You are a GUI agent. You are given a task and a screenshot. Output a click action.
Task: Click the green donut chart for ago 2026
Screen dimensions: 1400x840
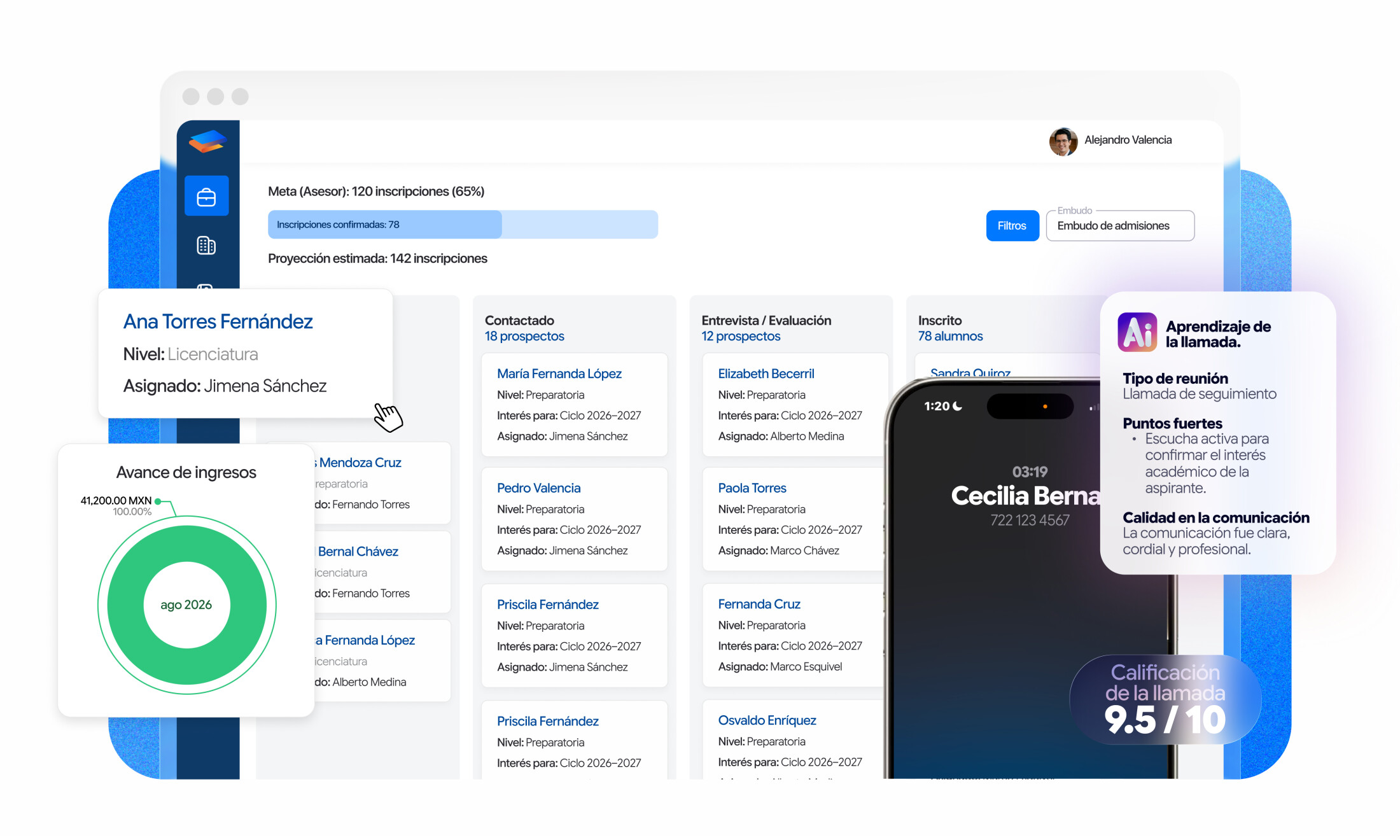click(x=187, y=605)
